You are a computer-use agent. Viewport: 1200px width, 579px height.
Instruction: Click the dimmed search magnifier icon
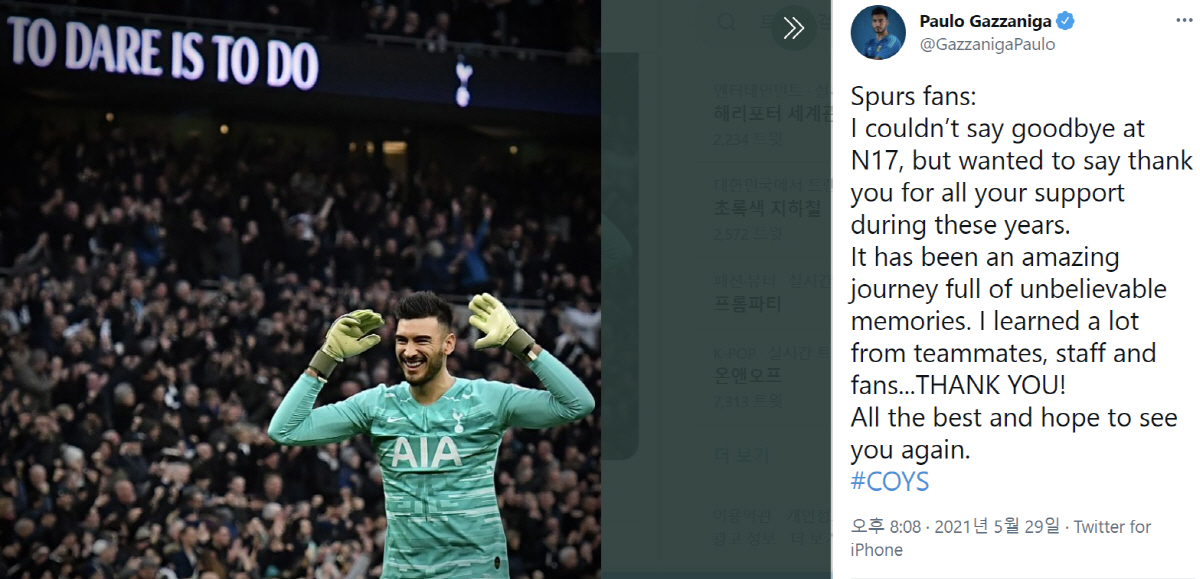click(x=728, y=22)
